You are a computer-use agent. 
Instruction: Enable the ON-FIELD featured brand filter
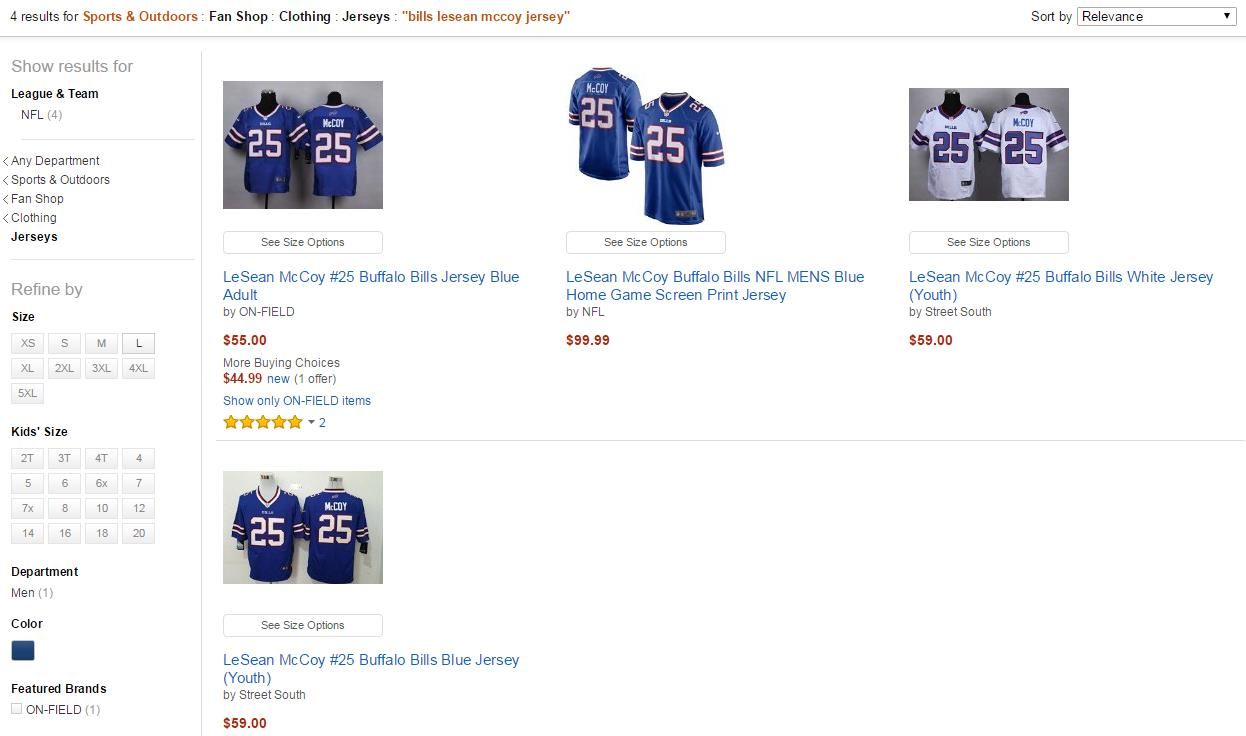(x=17, y=709)
